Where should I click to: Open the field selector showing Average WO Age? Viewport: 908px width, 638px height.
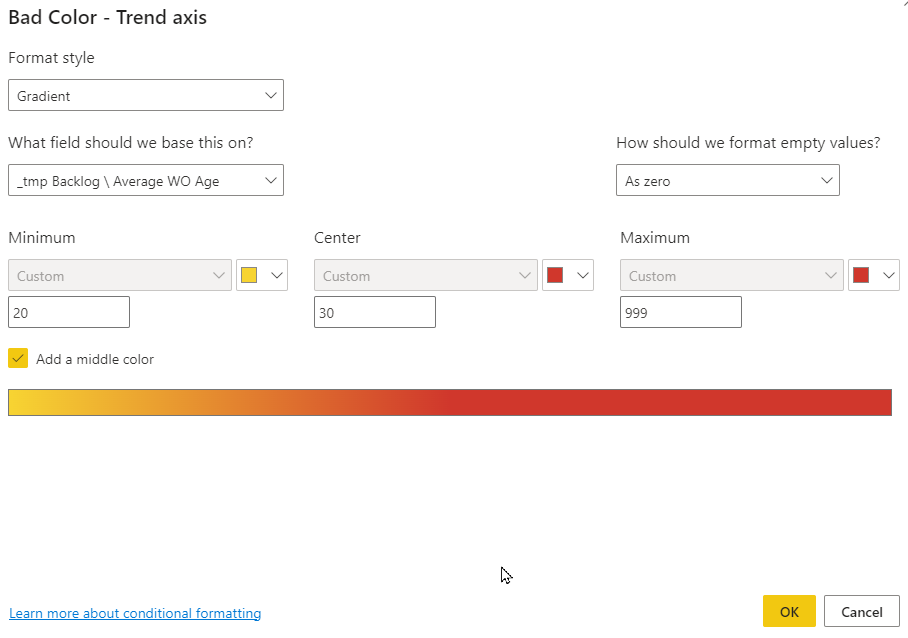[x=146, y=181]
